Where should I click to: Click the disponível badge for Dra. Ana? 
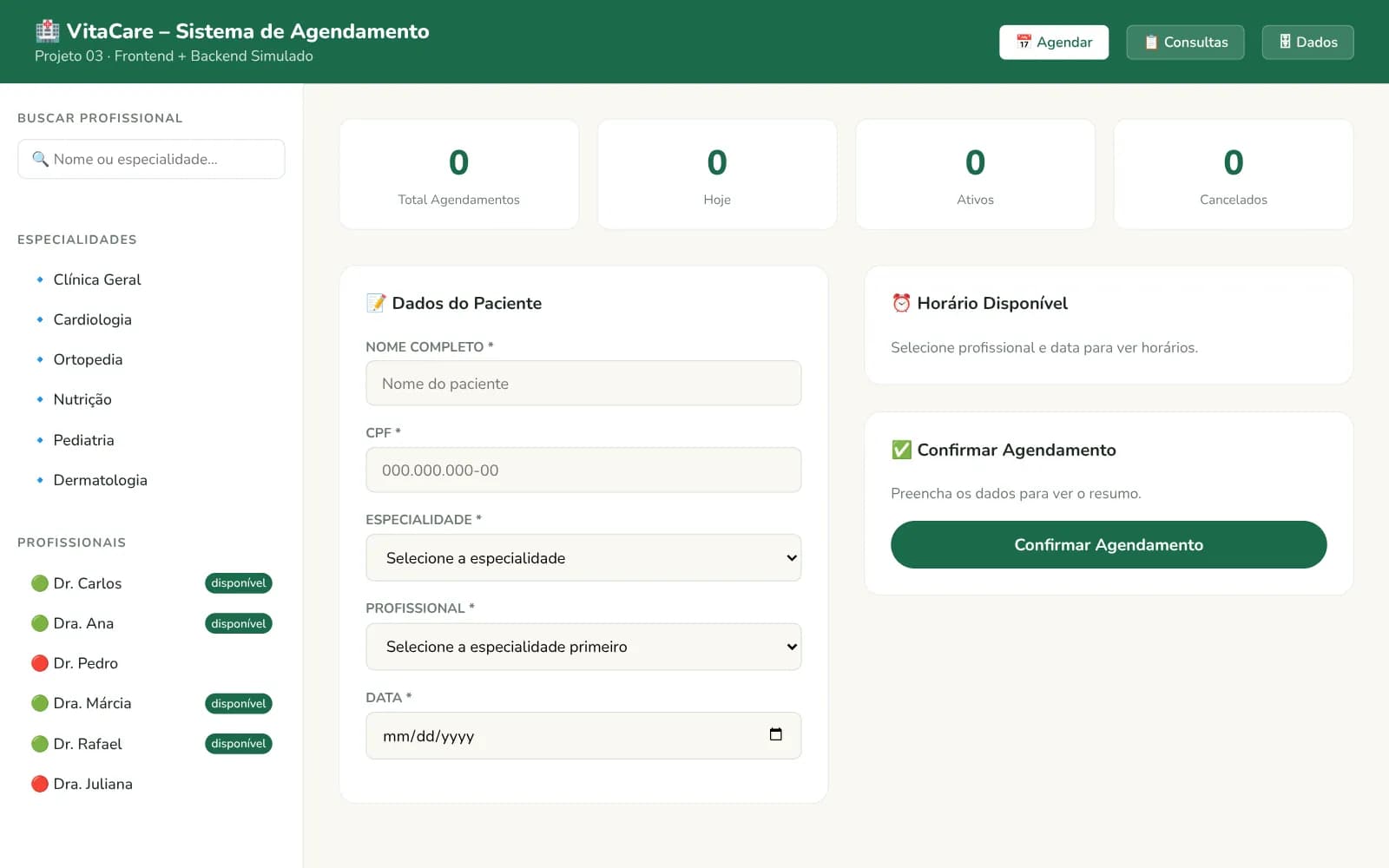pos(239,623)
